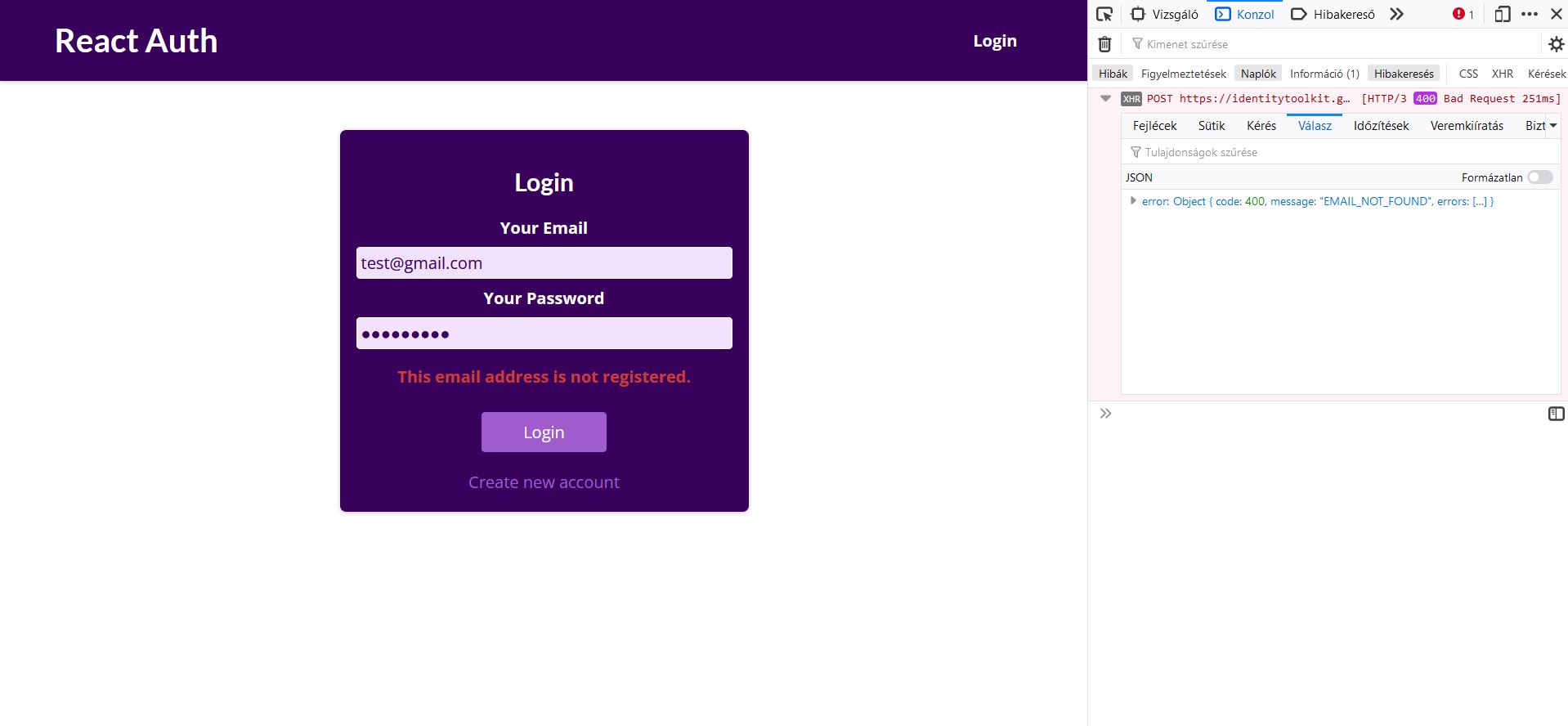Collapse the POST request entry arrow
This screenshot has height=726, width=1568.
pyautogui.click(x=1105, y=98)
